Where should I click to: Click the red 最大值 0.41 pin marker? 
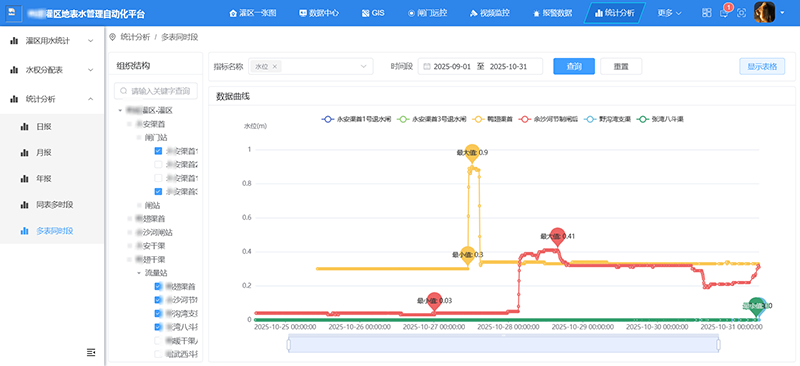click(x=558, y=237)
